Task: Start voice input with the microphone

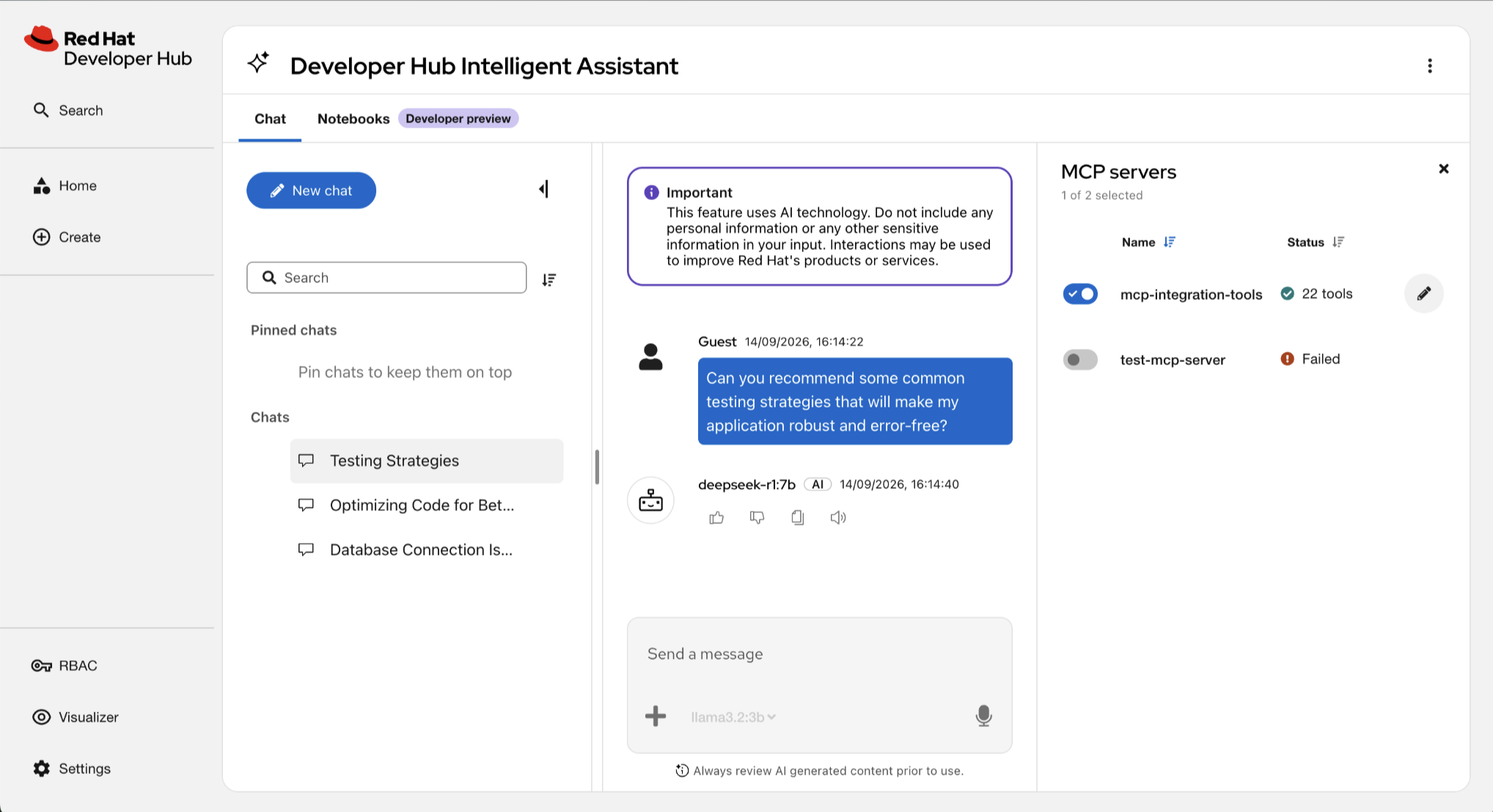Action: tap(983, 716)
